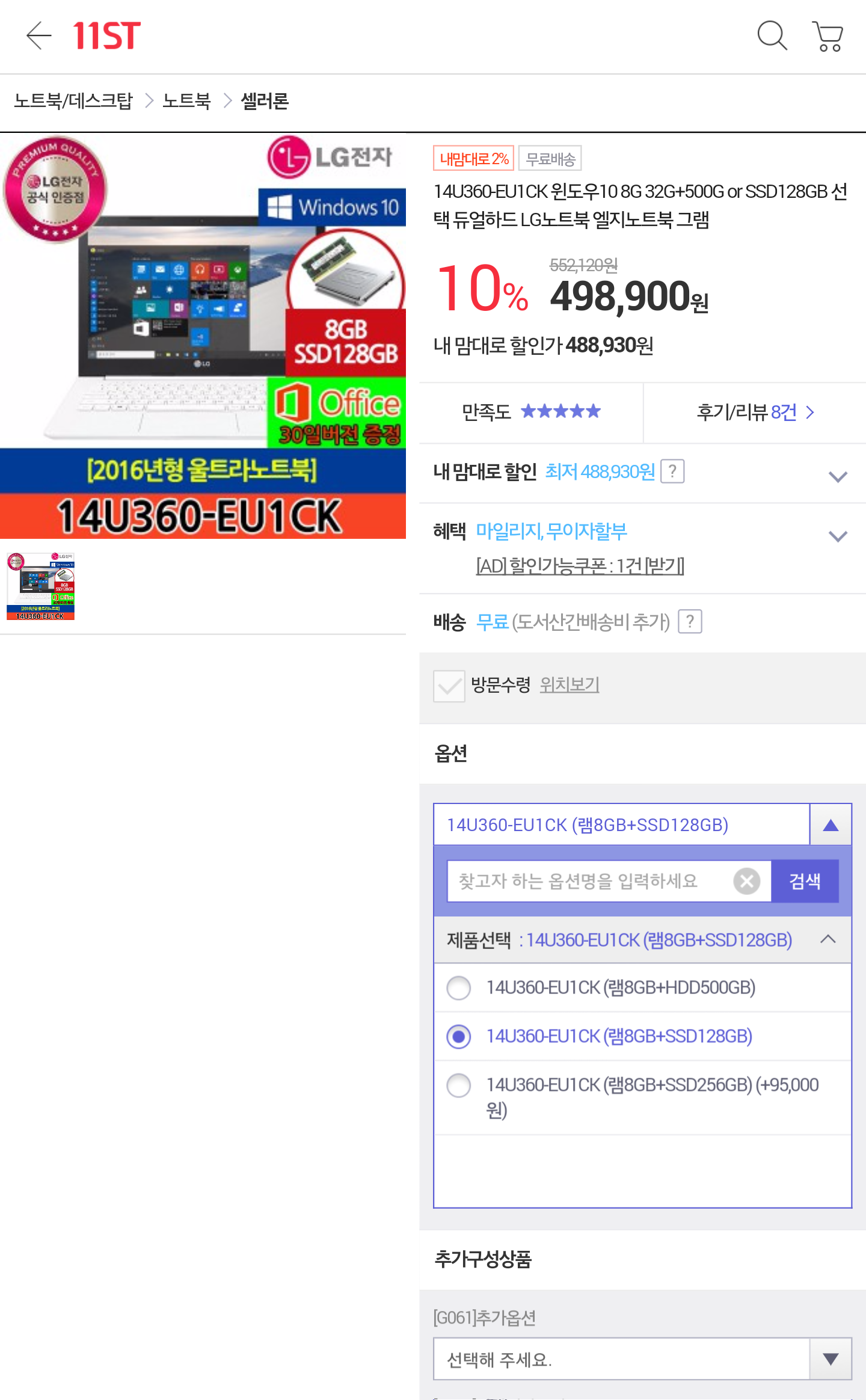Tap the back arrow icon
Viewport: 866px width, 1400px height.
(x=39, y=36)
